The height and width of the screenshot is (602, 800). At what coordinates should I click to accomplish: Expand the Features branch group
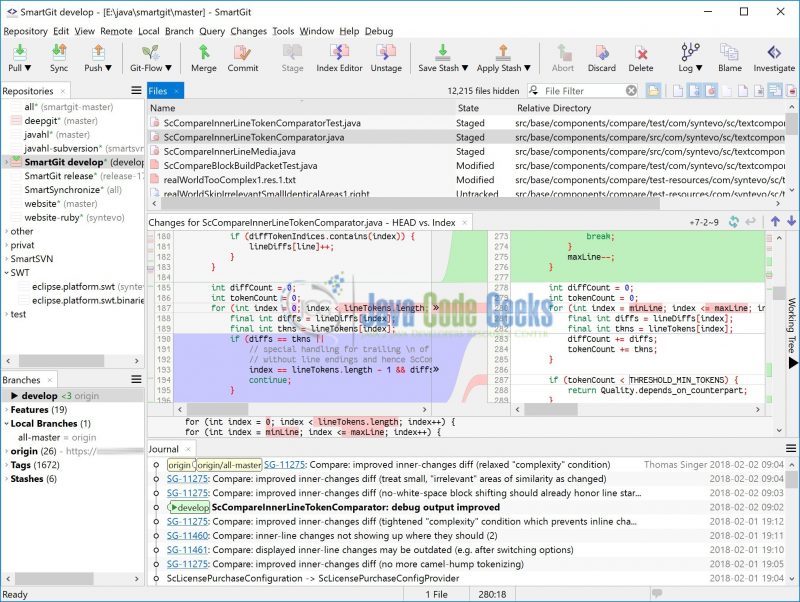tap(6, 410)
